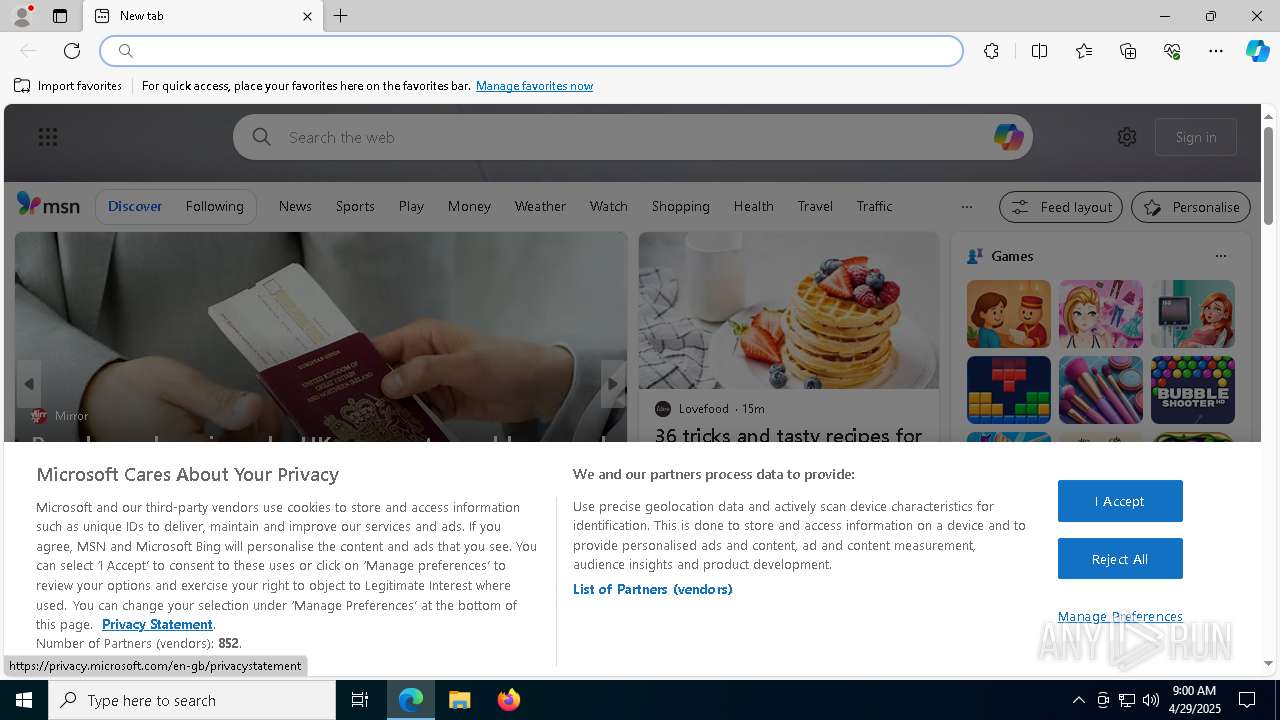
Task: Show next carousel news story
Action: 613,384
